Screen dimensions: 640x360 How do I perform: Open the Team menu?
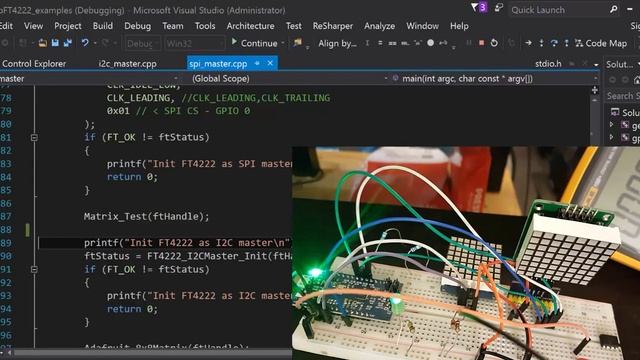tap(173, 26)
